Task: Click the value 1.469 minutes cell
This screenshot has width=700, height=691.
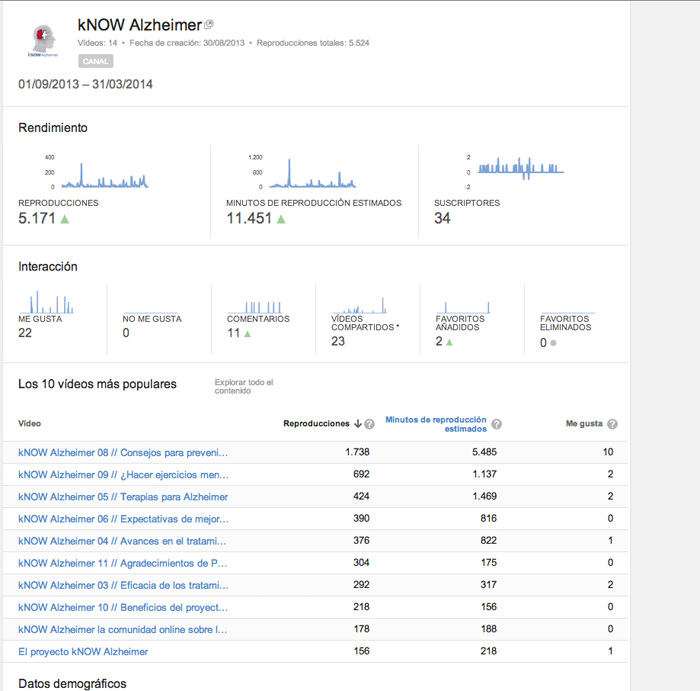Action: point(484,496)
